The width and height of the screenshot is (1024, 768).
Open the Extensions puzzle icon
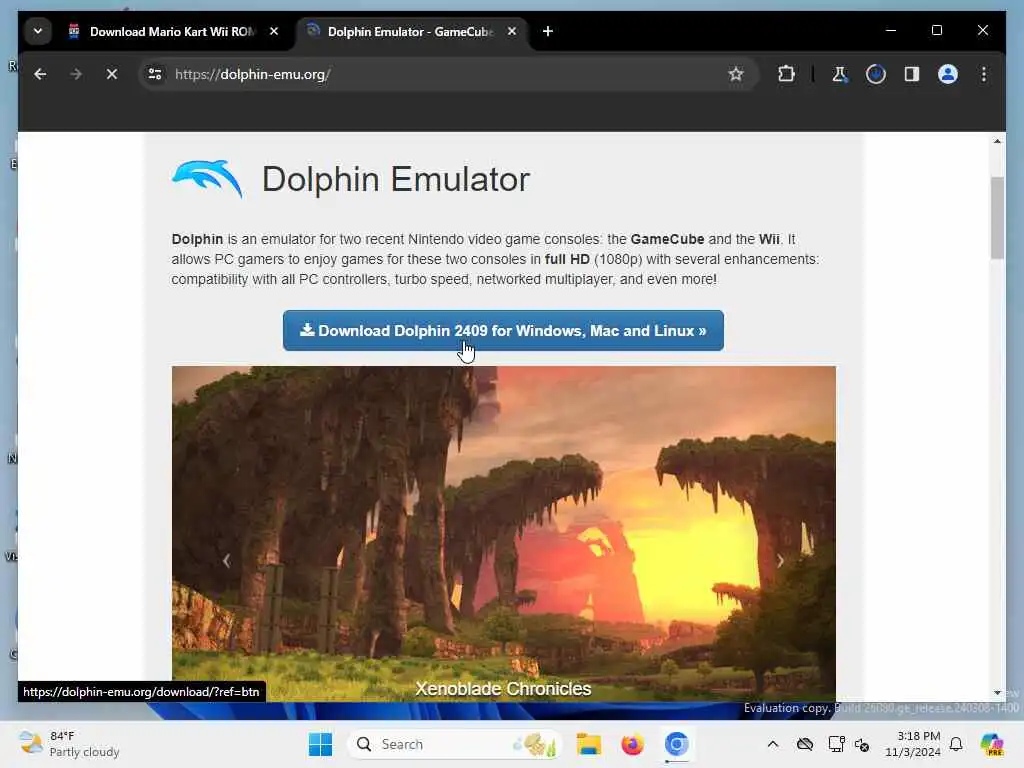coord(786,74)
